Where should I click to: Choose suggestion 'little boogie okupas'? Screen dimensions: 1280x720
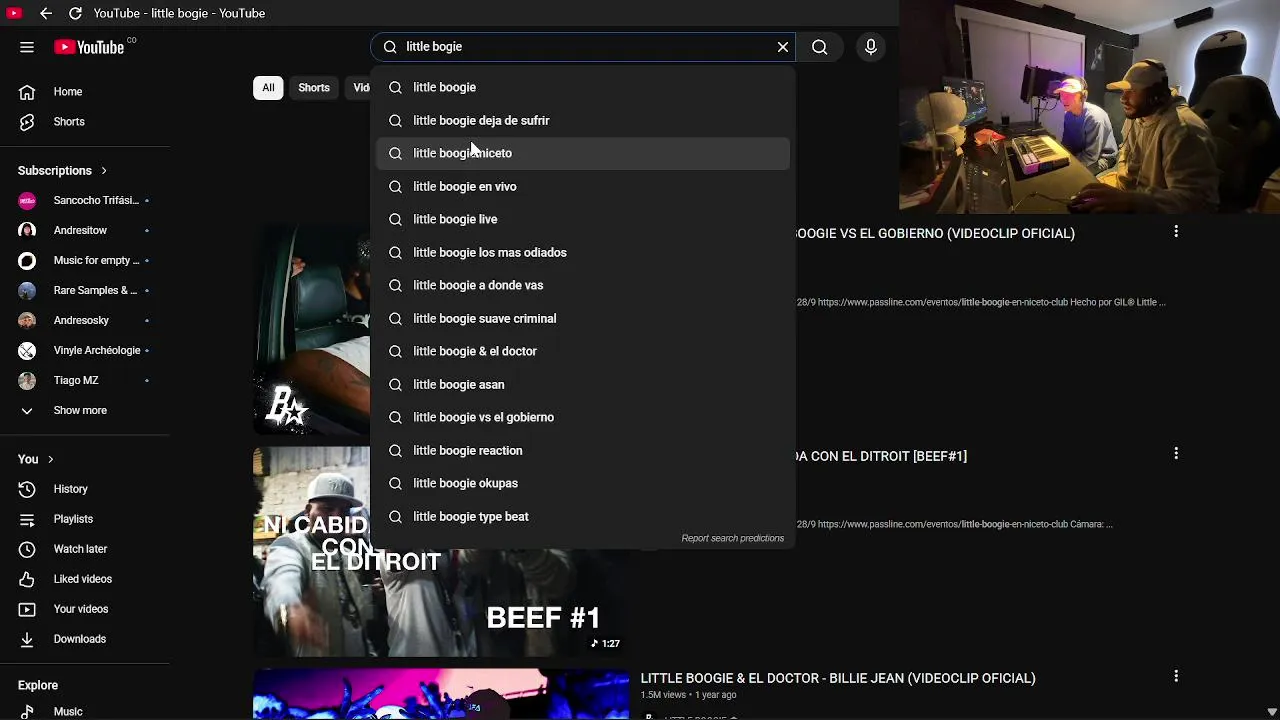(x=583, y=483)
